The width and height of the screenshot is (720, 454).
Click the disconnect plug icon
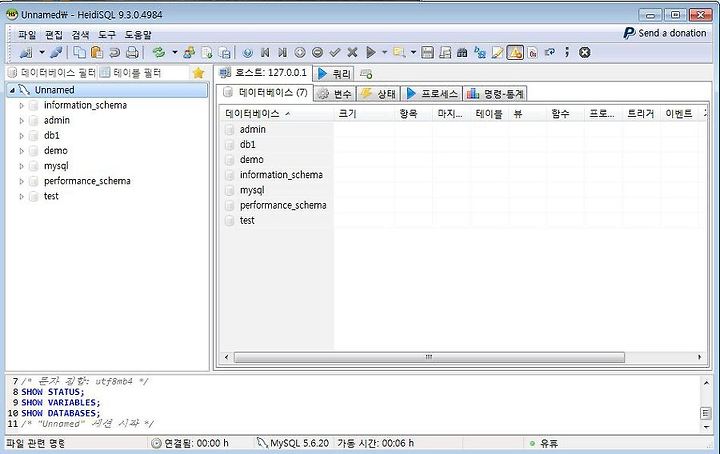click(x=56, y=52)
